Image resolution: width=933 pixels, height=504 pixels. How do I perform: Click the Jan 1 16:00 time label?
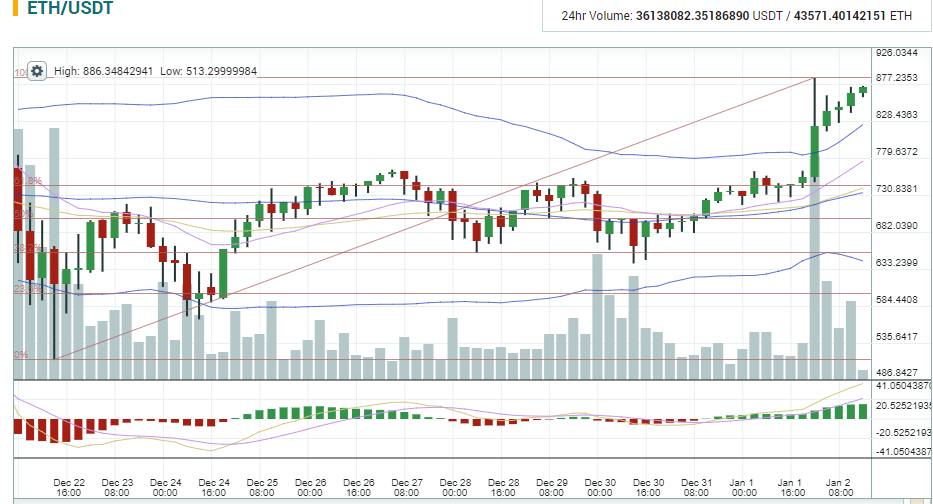click(791, 487)
